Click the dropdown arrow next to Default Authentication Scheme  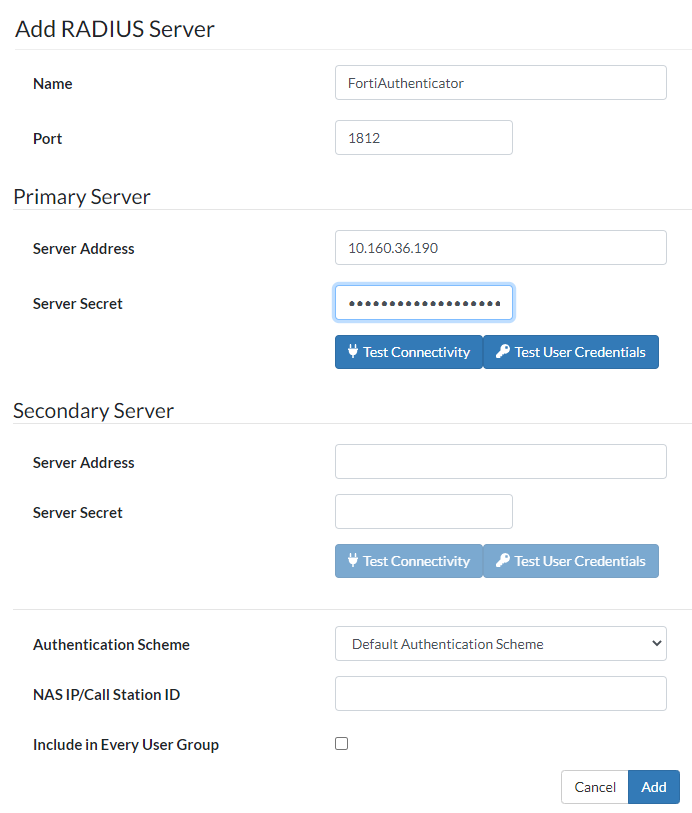(x=655, y=643)
